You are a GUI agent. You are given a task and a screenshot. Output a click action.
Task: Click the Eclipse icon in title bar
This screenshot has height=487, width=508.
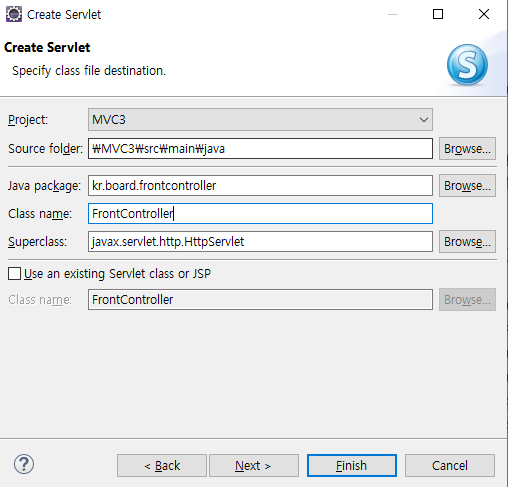point(14,14)
